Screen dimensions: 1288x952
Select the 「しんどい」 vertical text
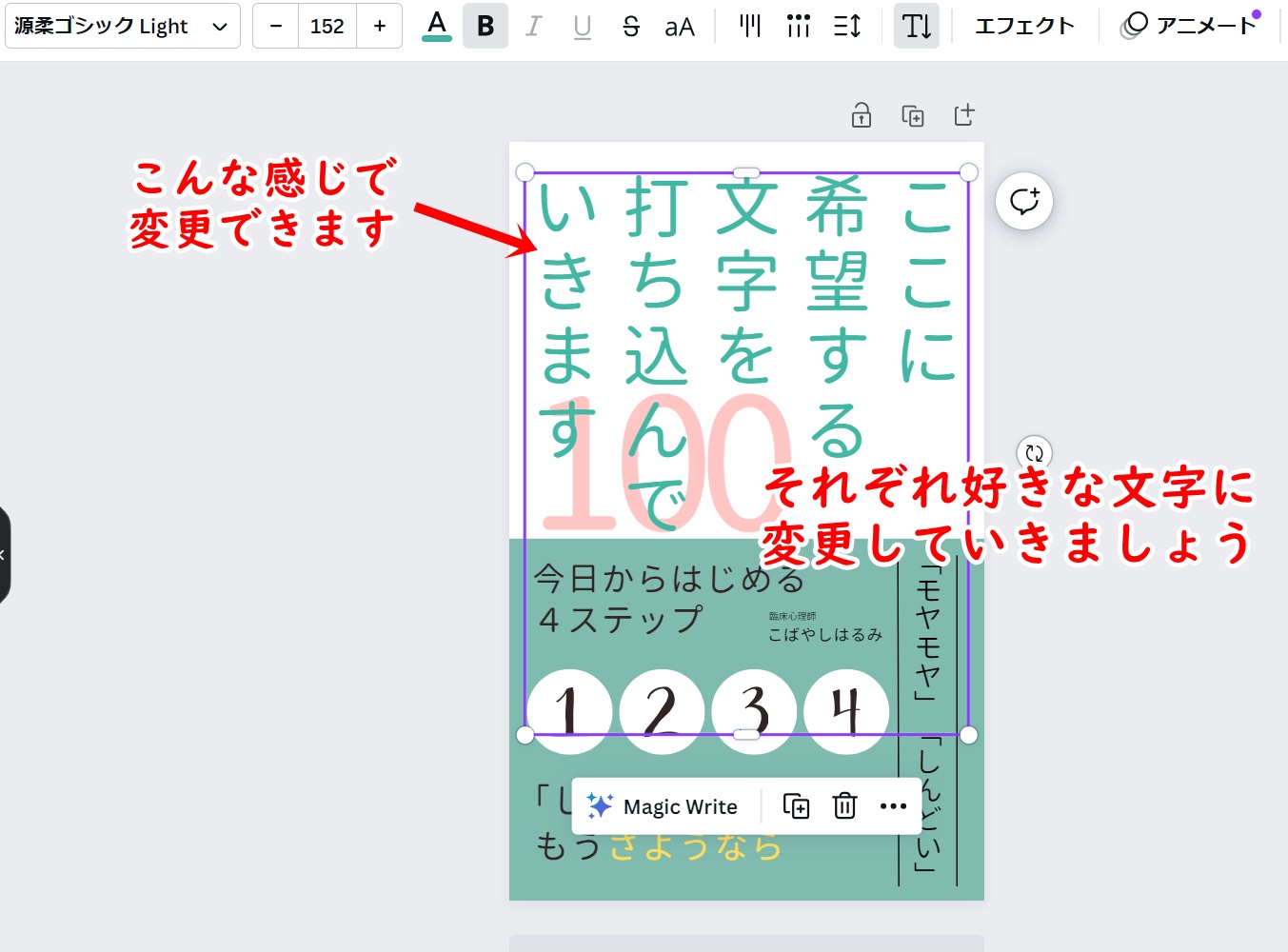tap(928, 804)
